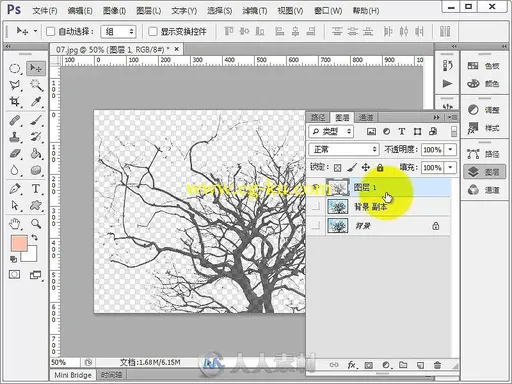Swap foreground and background colors
The image size is (512, 384).
pos(34,237)
